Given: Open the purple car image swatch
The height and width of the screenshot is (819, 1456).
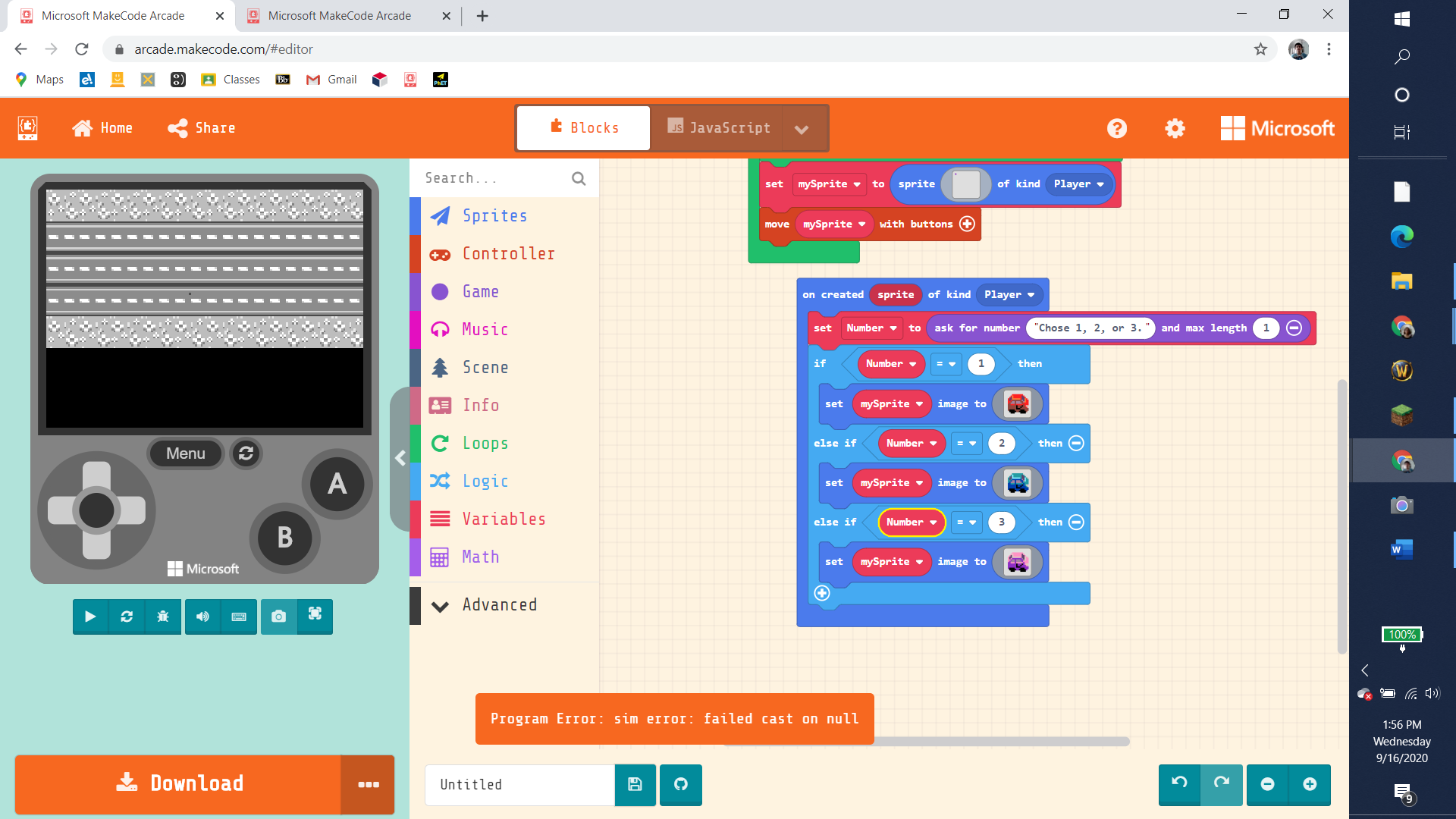Looking at the screenshot, I should (x=1018, y=562).
